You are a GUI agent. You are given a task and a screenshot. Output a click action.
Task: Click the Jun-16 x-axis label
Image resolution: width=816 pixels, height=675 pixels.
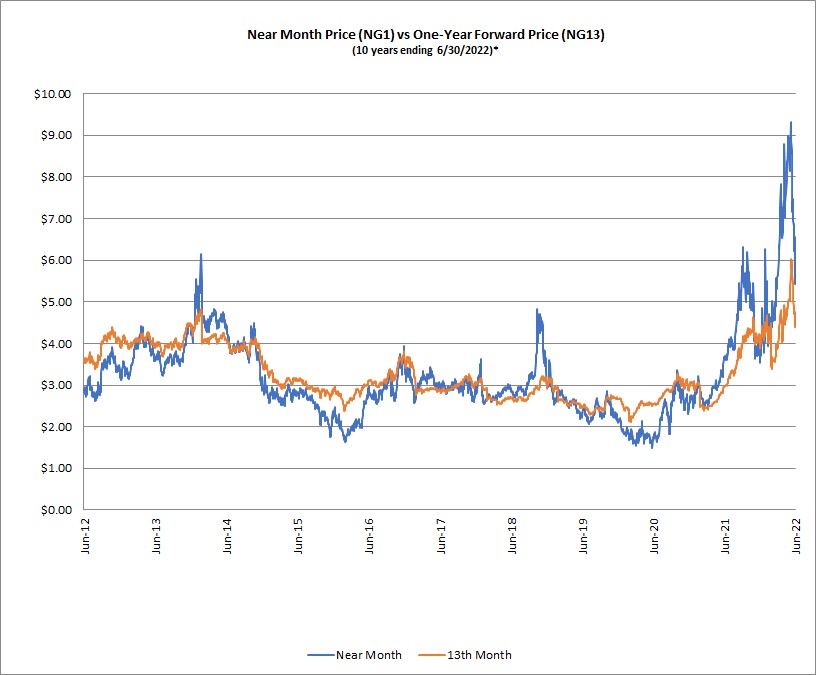(369, 536)
